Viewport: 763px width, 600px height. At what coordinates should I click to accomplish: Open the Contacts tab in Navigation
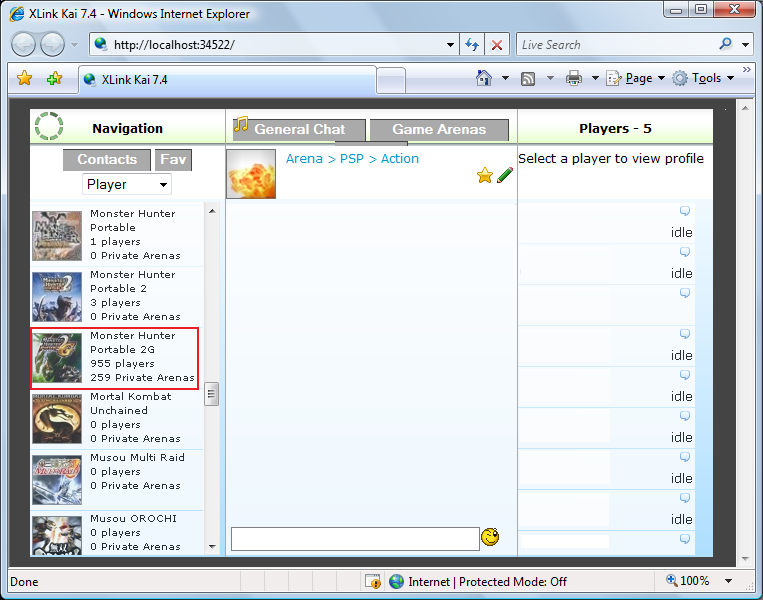point(107,160)
